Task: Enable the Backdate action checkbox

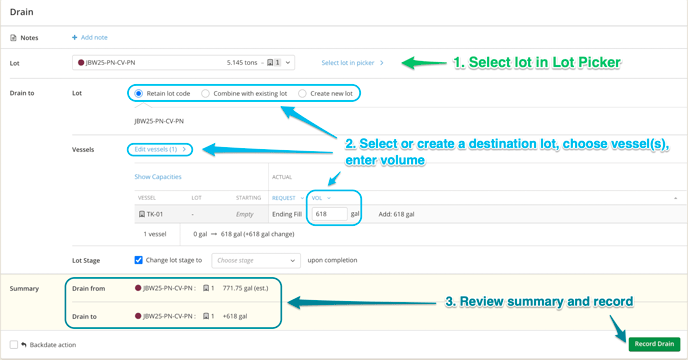Action: (14, 345)
